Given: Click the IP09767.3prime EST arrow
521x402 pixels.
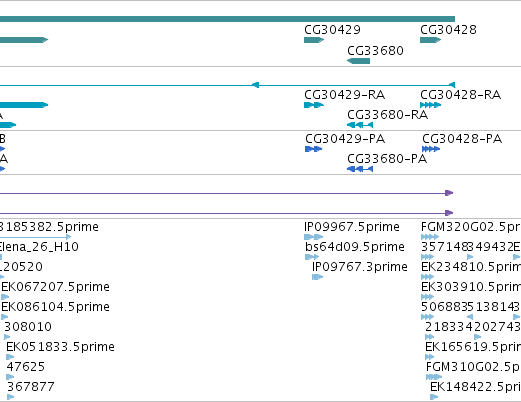Looking at the screenshot, I should pos(318,277).
